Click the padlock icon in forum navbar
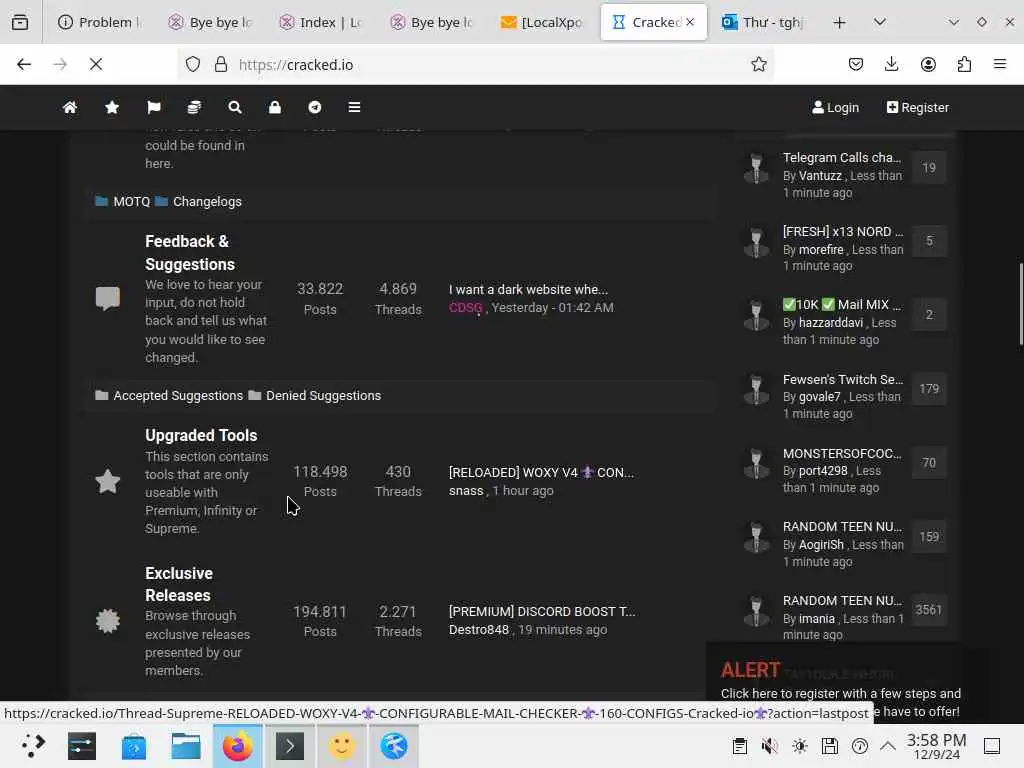 click(x=275, y=107)
